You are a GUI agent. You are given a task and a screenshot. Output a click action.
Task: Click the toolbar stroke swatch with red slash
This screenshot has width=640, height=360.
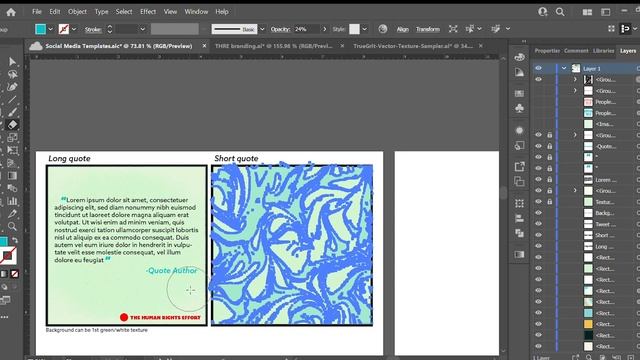click(7, 256)
